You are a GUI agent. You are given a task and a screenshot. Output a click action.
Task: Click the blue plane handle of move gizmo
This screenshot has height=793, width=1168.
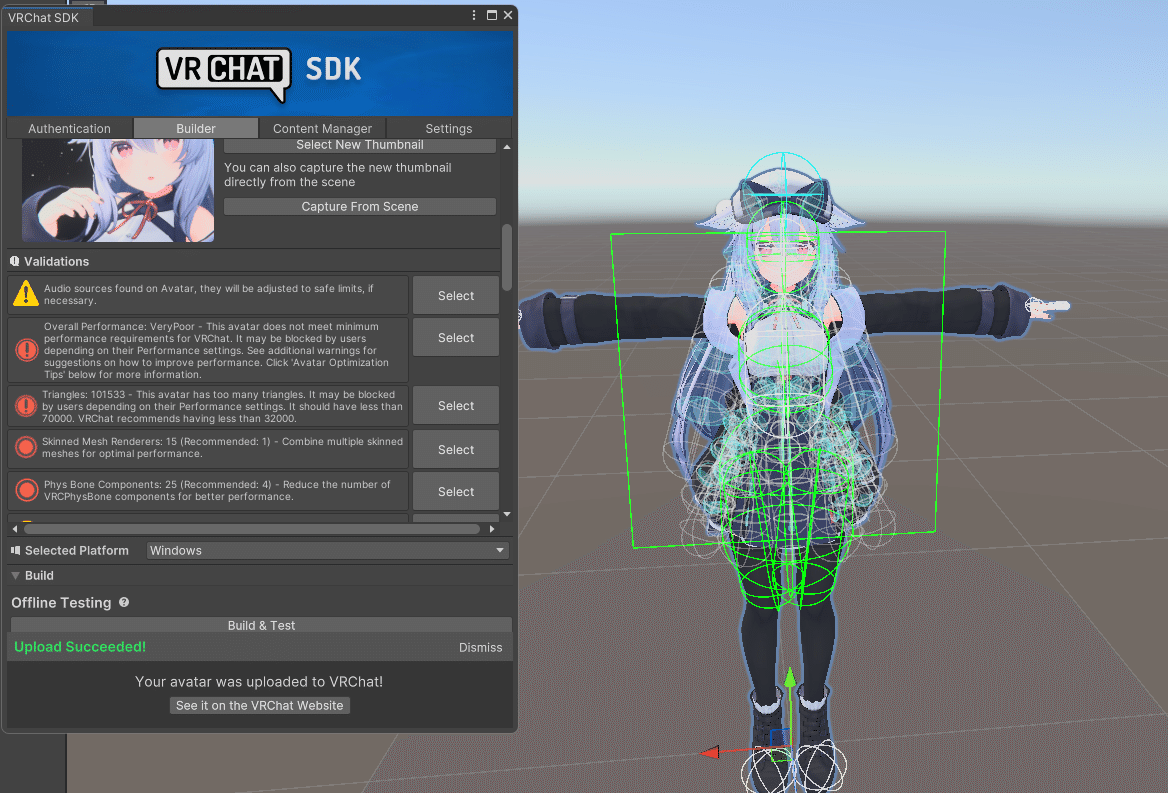pyautogui.click(x=779, y=737)
